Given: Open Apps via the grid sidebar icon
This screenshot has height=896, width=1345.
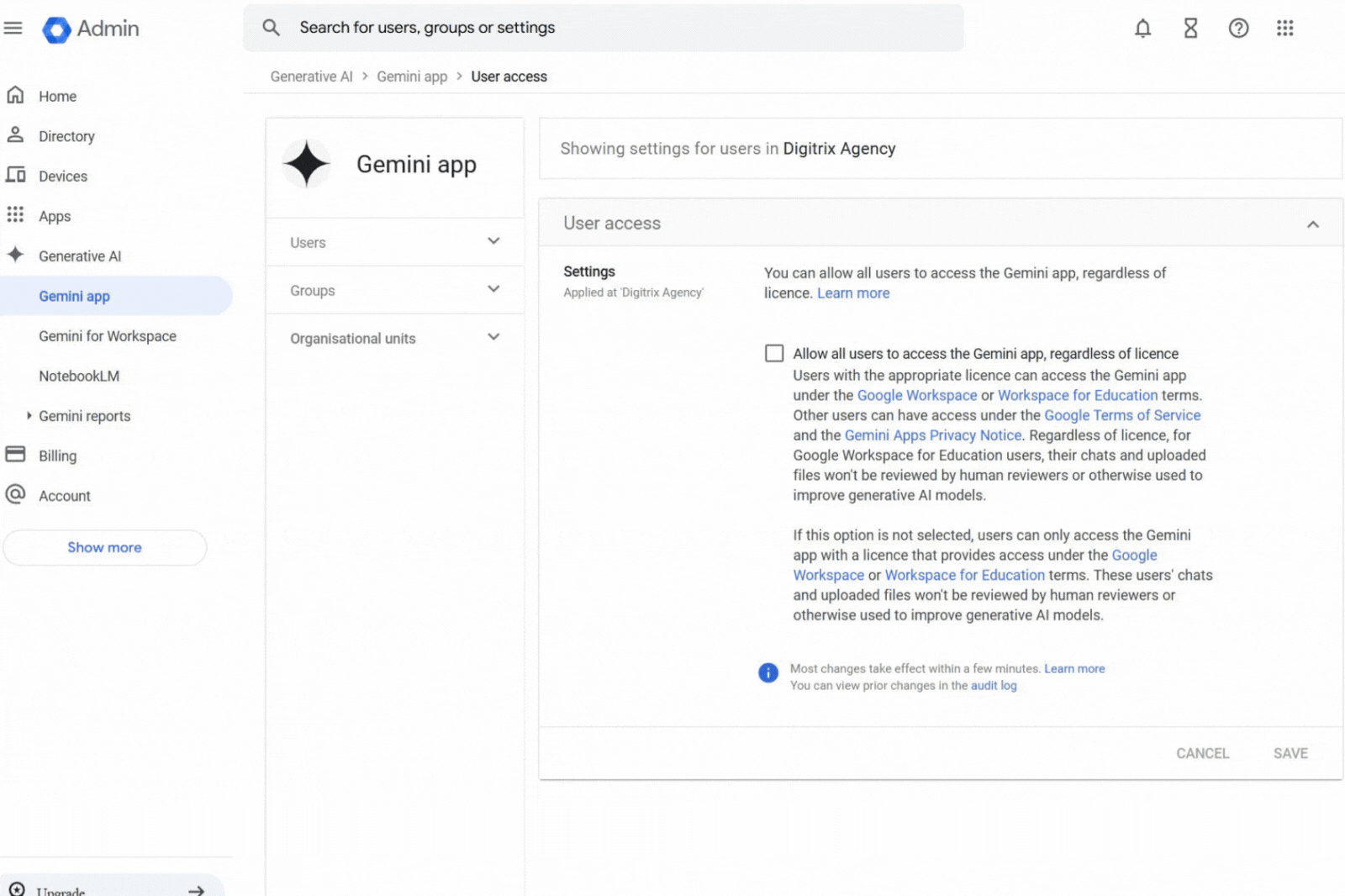Looking at the screenshot, I should pos(16,215).
